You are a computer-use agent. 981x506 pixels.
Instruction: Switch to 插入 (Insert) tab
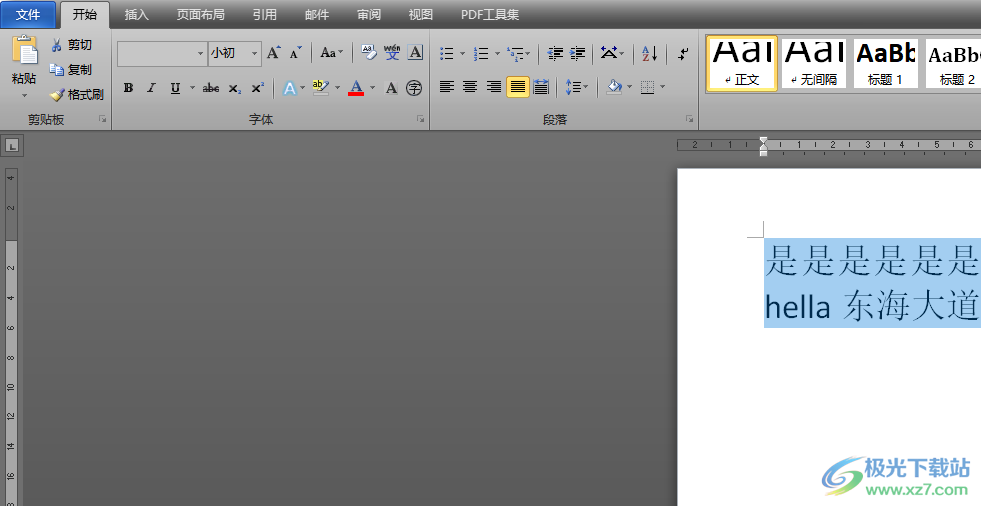tap(136, 14)
